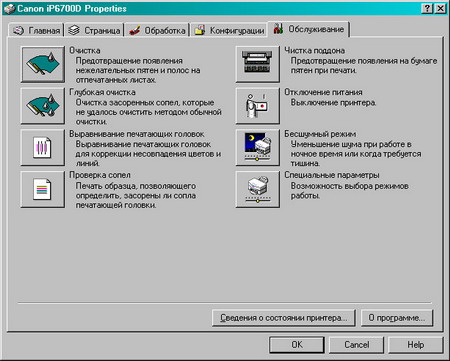Click the Очистка heading text
The width and height of the screenshot is (450, 361).
[85, 51]
